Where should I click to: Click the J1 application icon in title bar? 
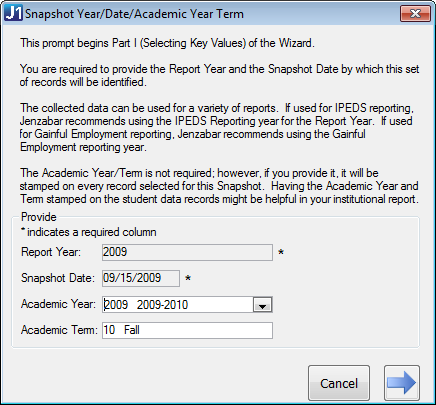[x=13, y=13]
